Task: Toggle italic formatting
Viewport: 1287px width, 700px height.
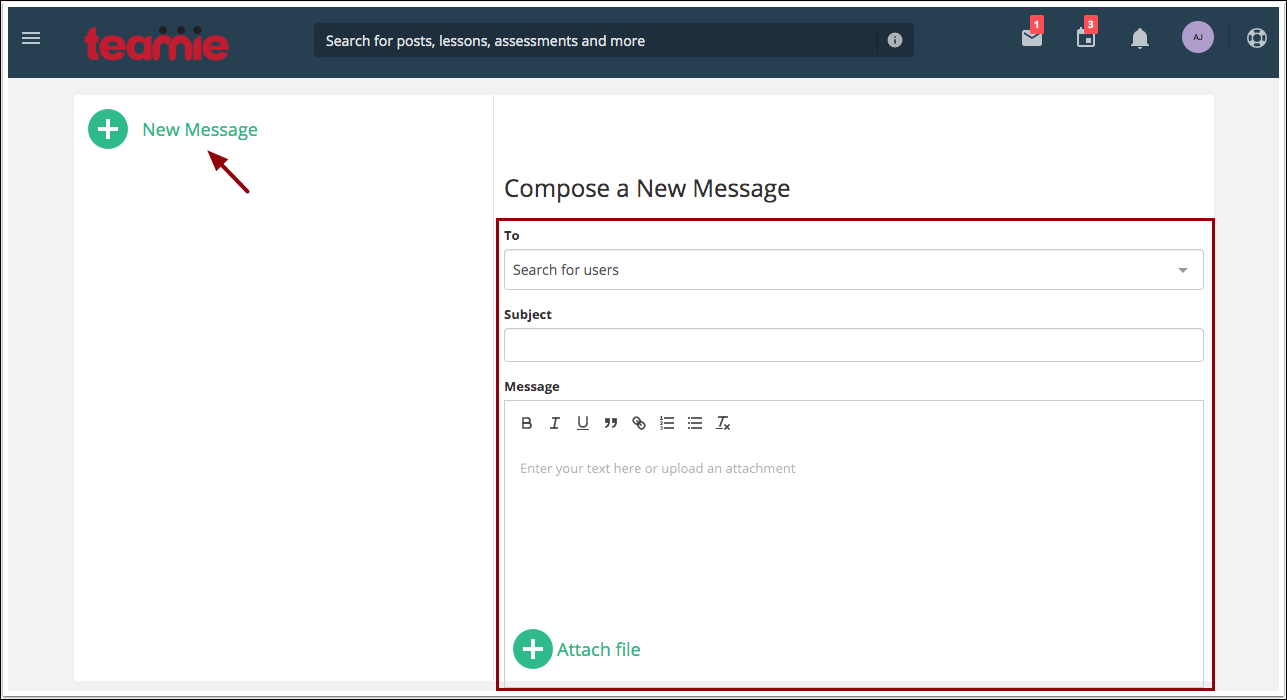Action: [555, 423]
